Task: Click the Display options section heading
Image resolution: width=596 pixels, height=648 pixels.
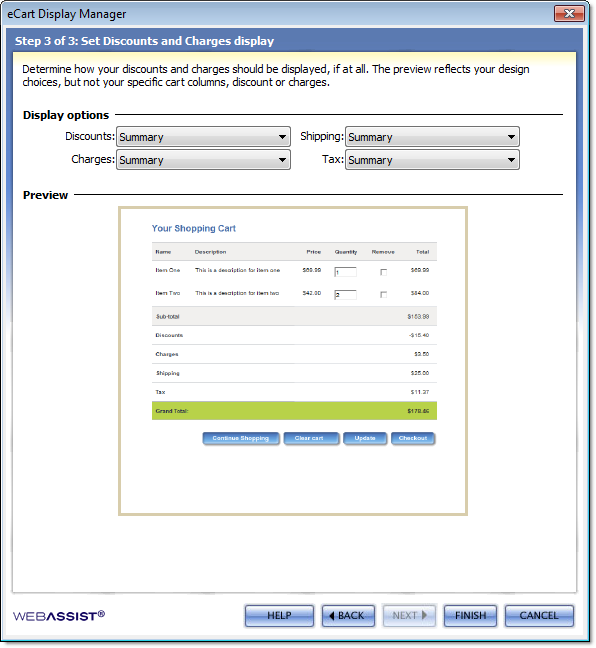Action: pos(66,115)
